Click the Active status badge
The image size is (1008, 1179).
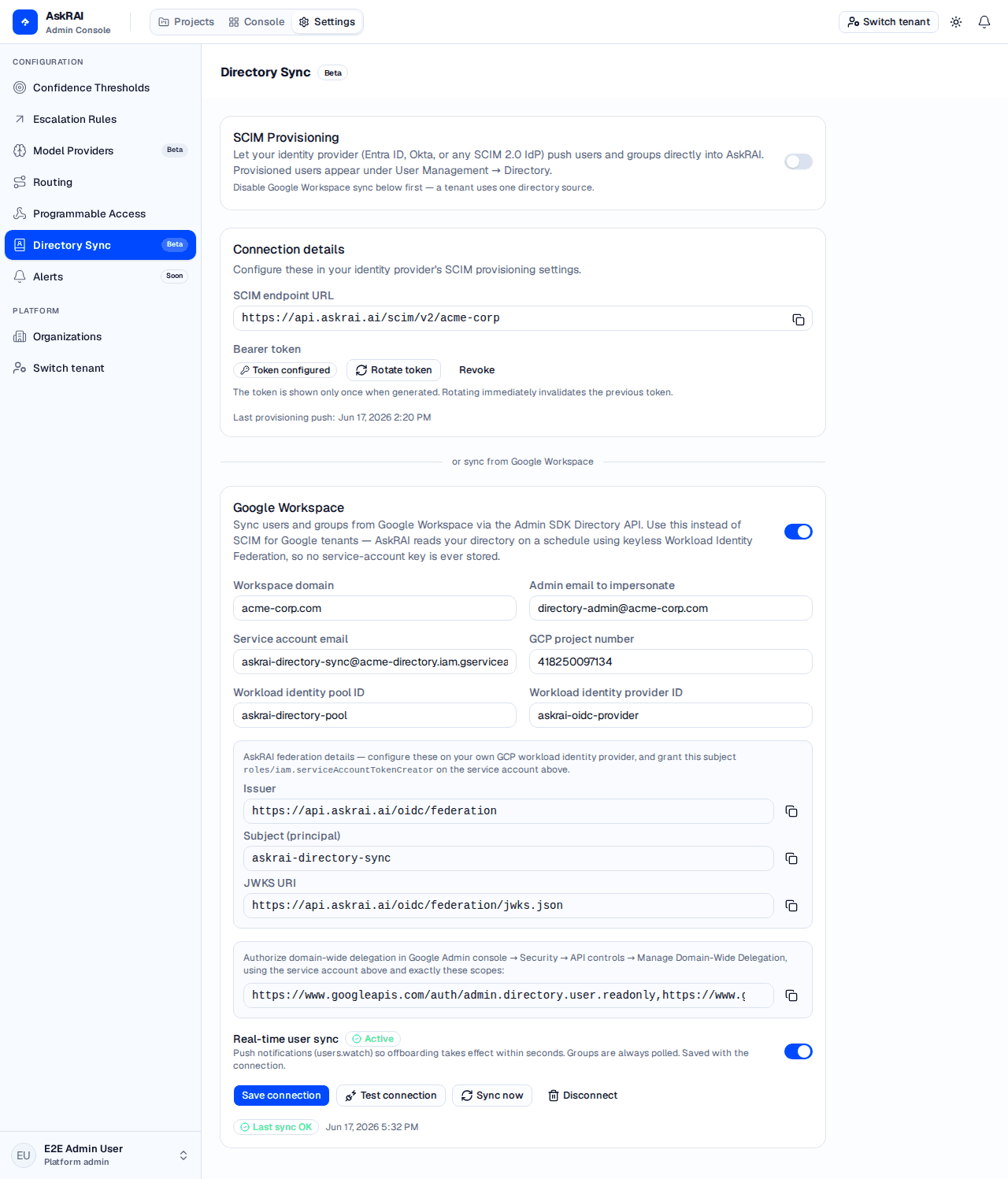click(x=373, y=1039)
